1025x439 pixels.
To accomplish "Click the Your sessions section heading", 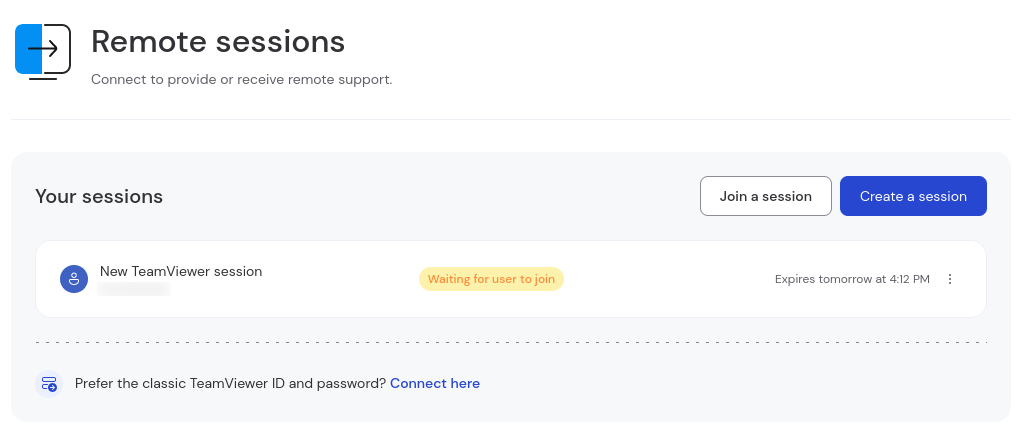I will tap(99, 197).
